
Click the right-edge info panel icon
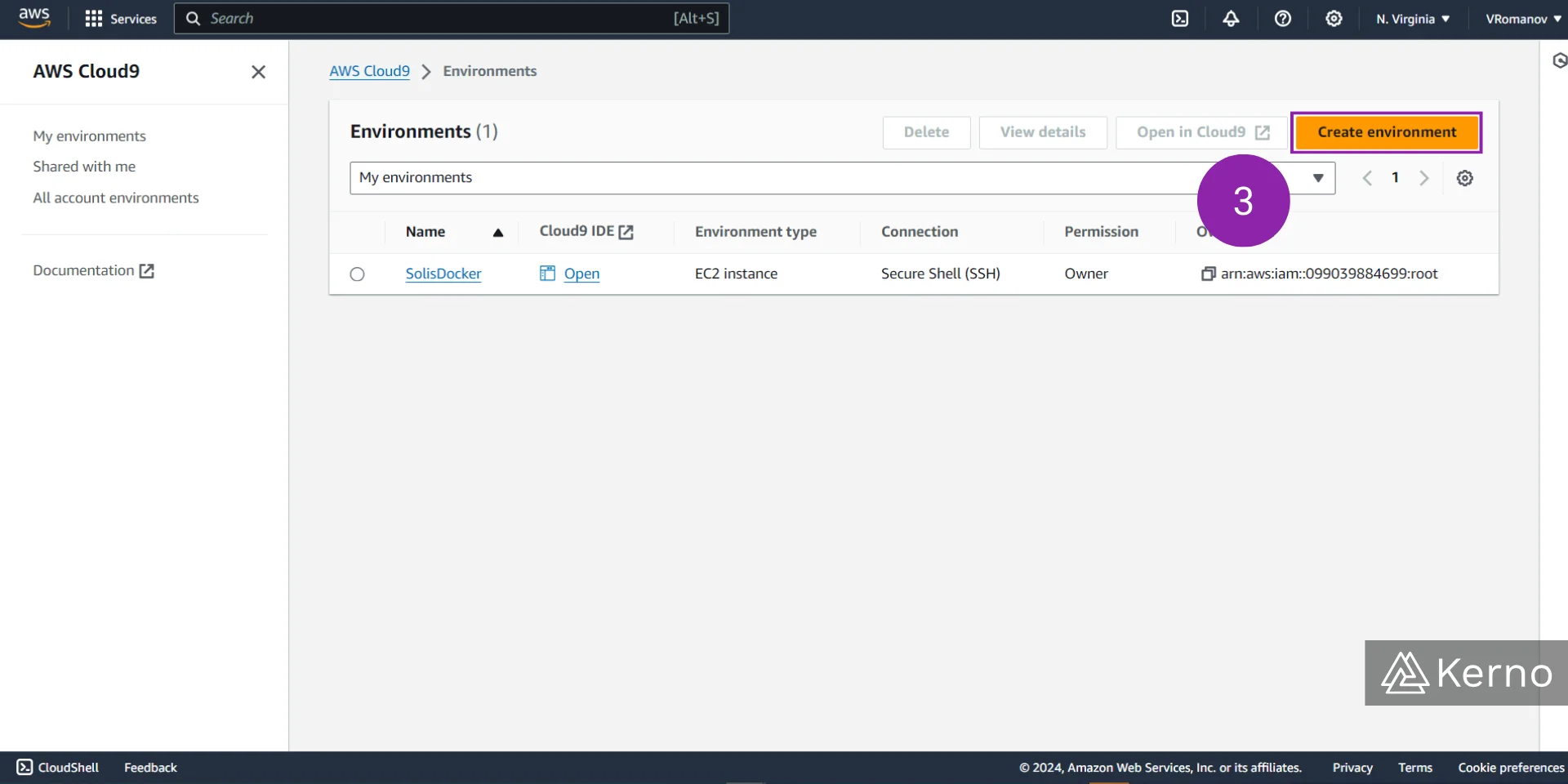(x=1558, y=60)
